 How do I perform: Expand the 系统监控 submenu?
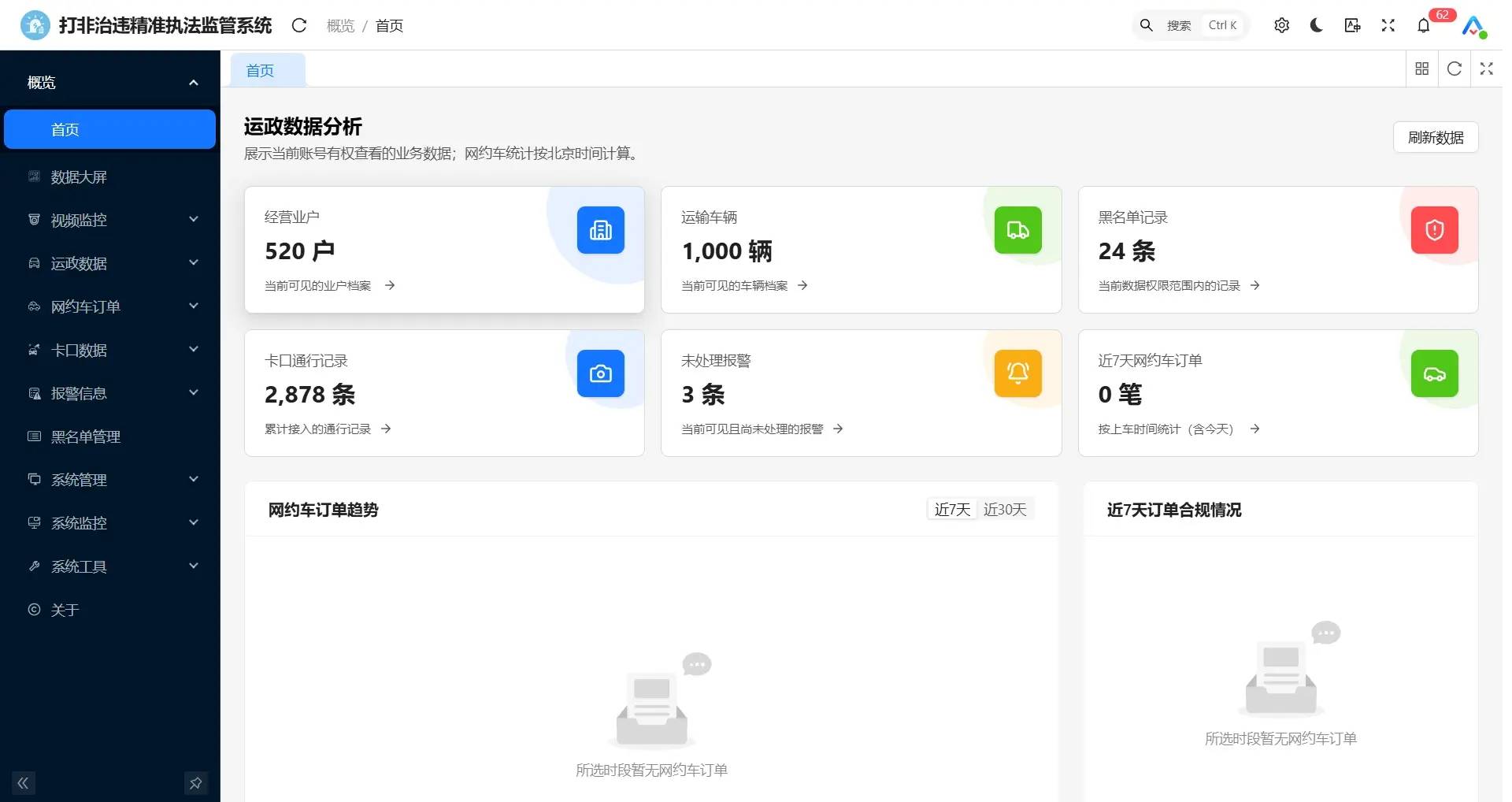[110, 523]
